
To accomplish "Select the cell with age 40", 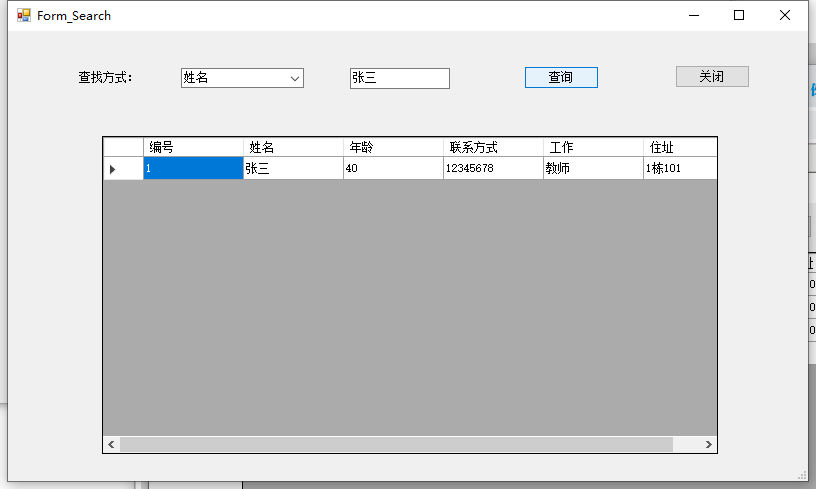I will (393, 169).
